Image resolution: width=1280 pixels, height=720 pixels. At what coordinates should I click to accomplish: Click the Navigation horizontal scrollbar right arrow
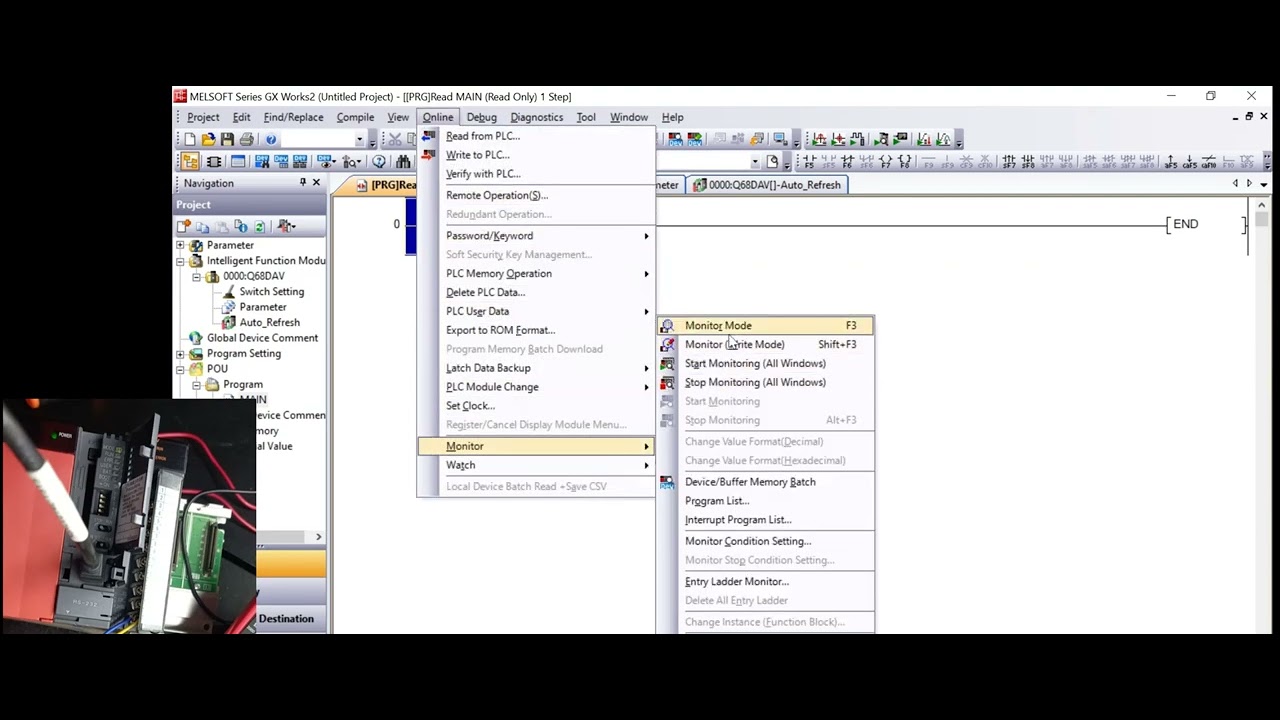click(319, 537)
